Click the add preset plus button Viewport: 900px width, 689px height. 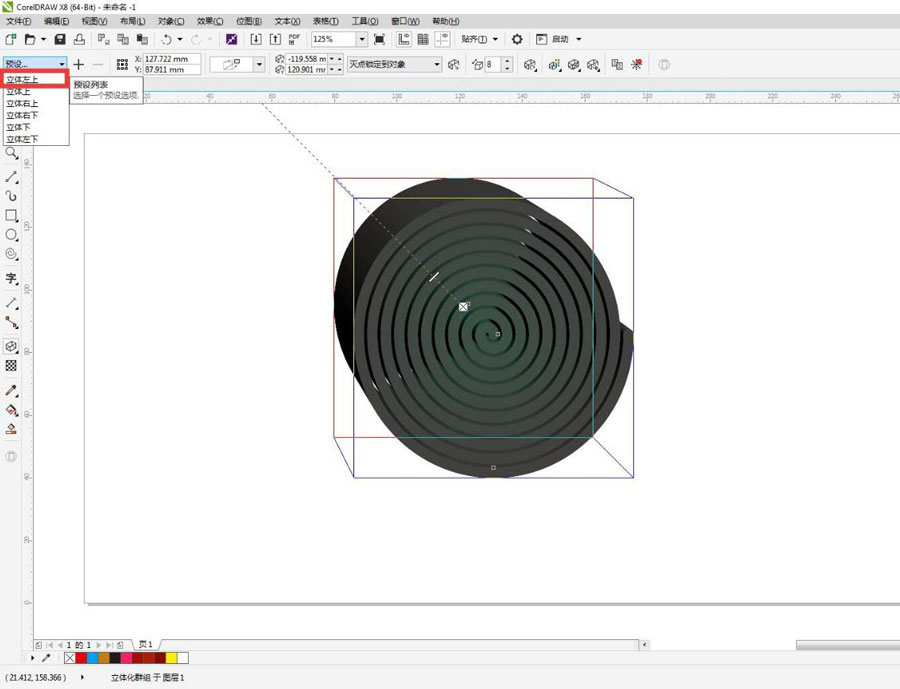tap(79, 64)
